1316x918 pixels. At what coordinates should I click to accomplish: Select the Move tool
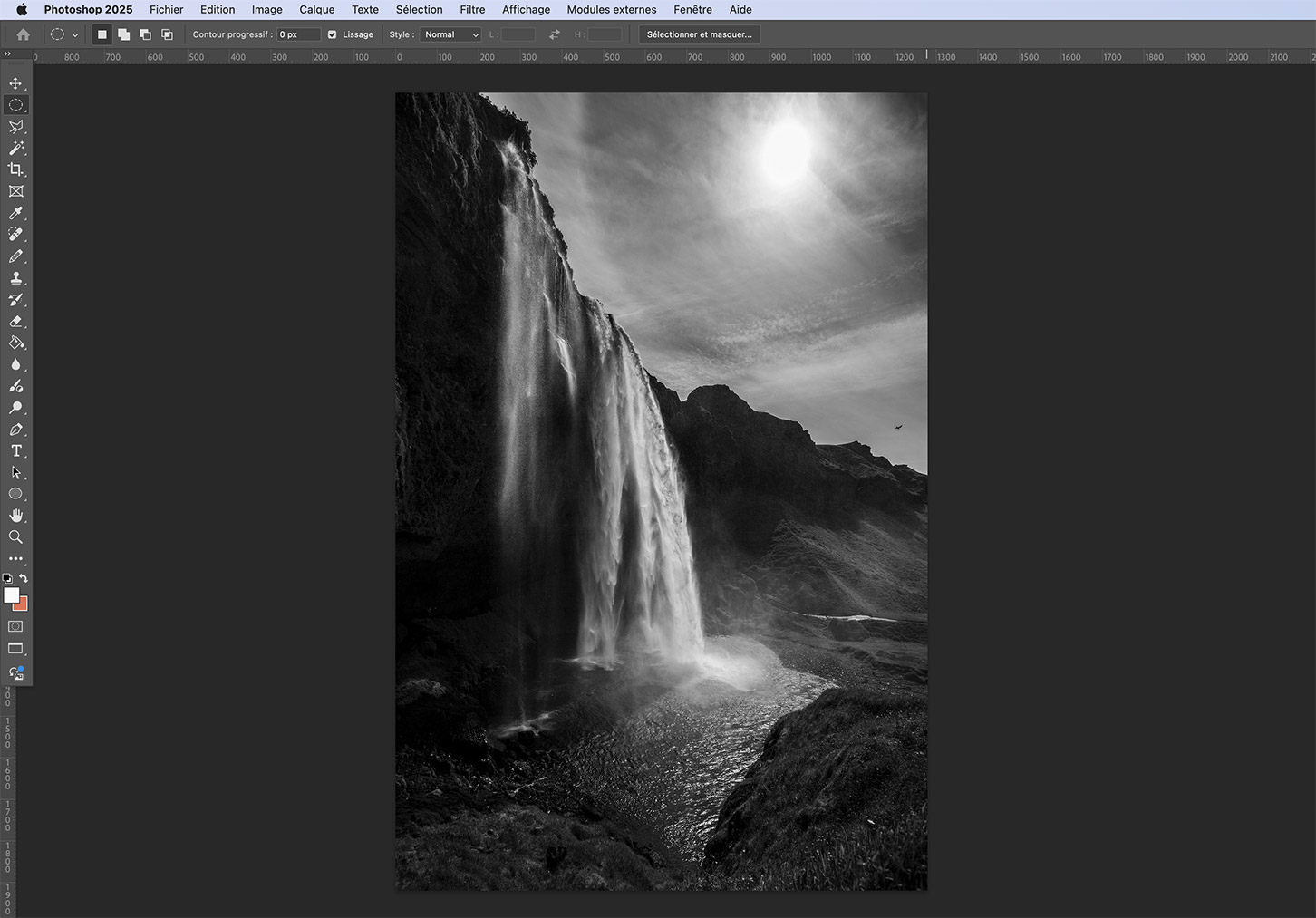pyautogui.click(x=15, y=83)
